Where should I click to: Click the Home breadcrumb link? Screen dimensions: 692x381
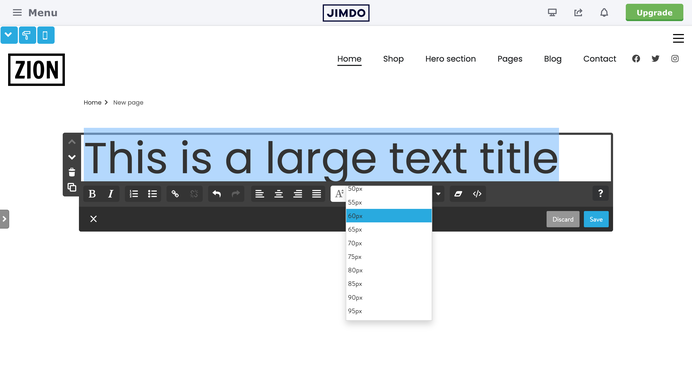tap(92, 102)
